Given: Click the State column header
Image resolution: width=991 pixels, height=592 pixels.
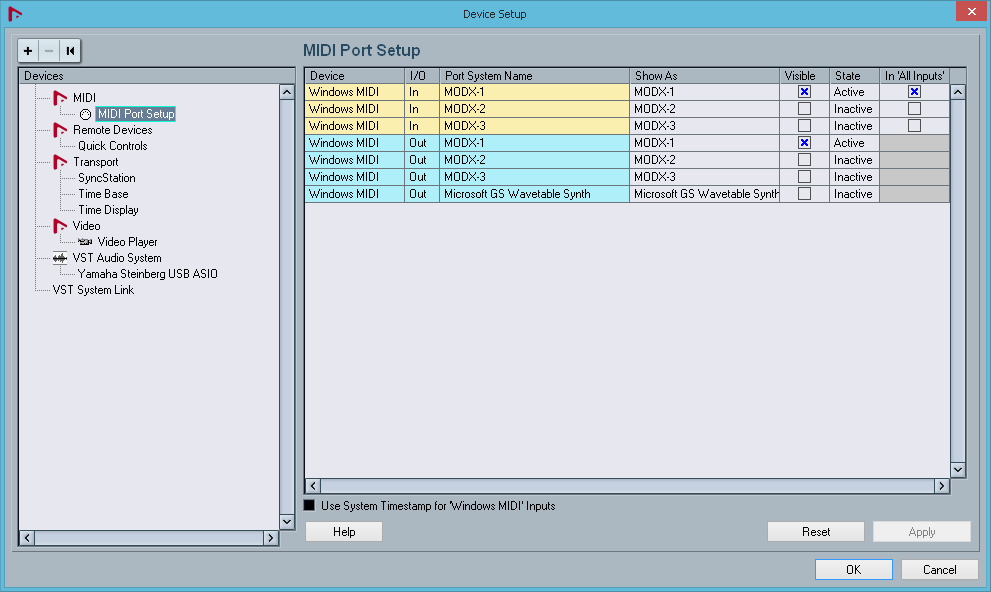Looking at the screenshot, I should pos(854,76).
